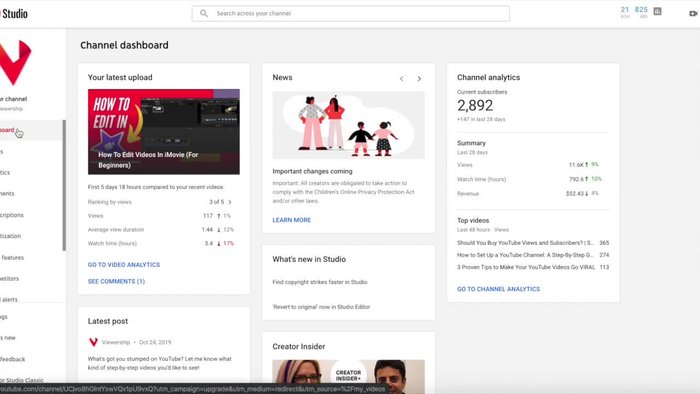This screenshot has height=394, width=700.
Task: Click the news illustration image
Action: (x=349, y=125)
